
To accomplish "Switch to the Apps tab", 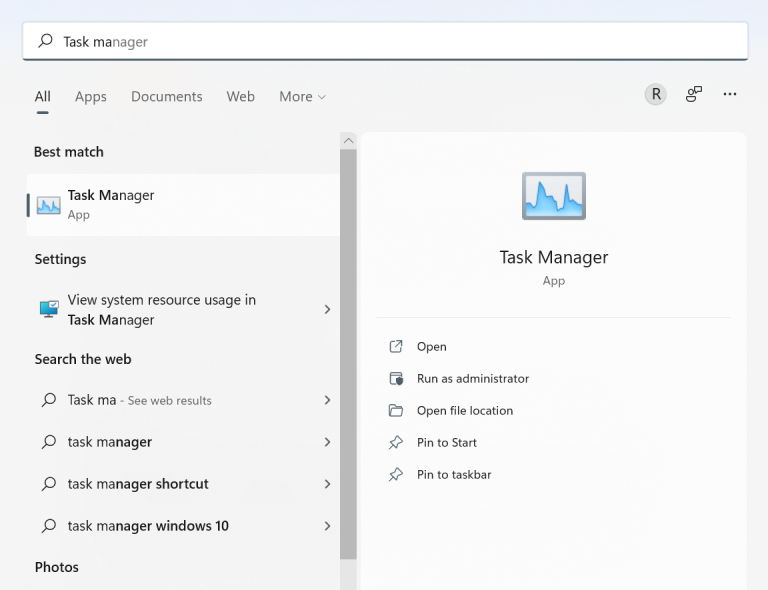I will (91, 96).
